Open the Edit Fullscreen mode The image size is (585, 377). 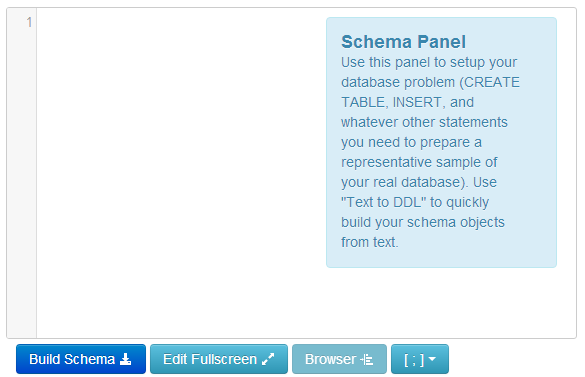[x=219, y=359]
